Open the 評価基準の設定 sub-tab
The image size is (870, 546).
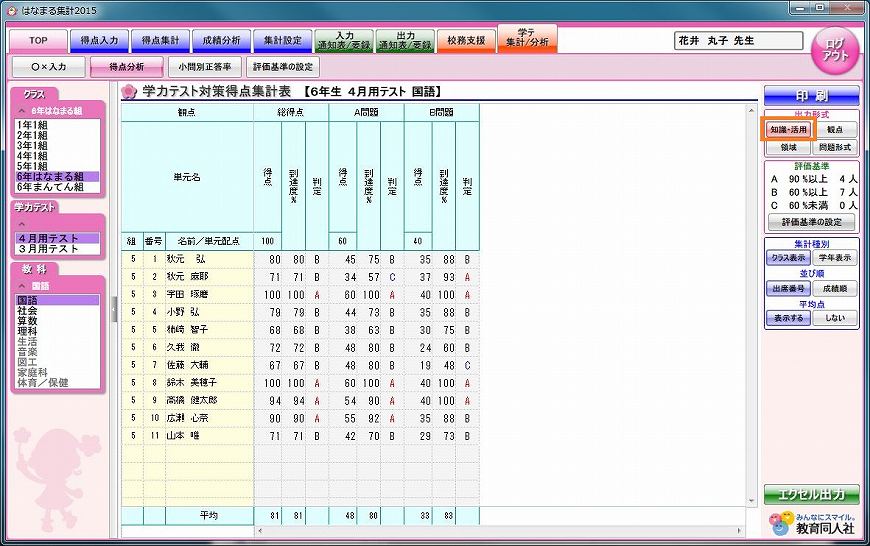(282, 67)
